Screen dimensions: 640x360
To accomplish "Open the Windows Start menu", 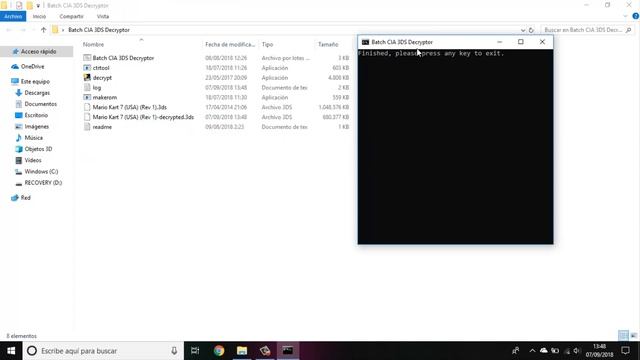I will pos(11,351).
